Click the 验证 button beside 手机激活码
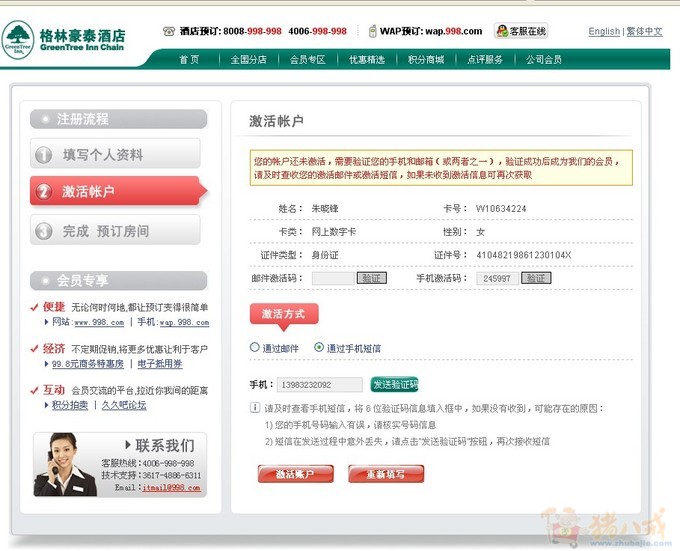 536,278
